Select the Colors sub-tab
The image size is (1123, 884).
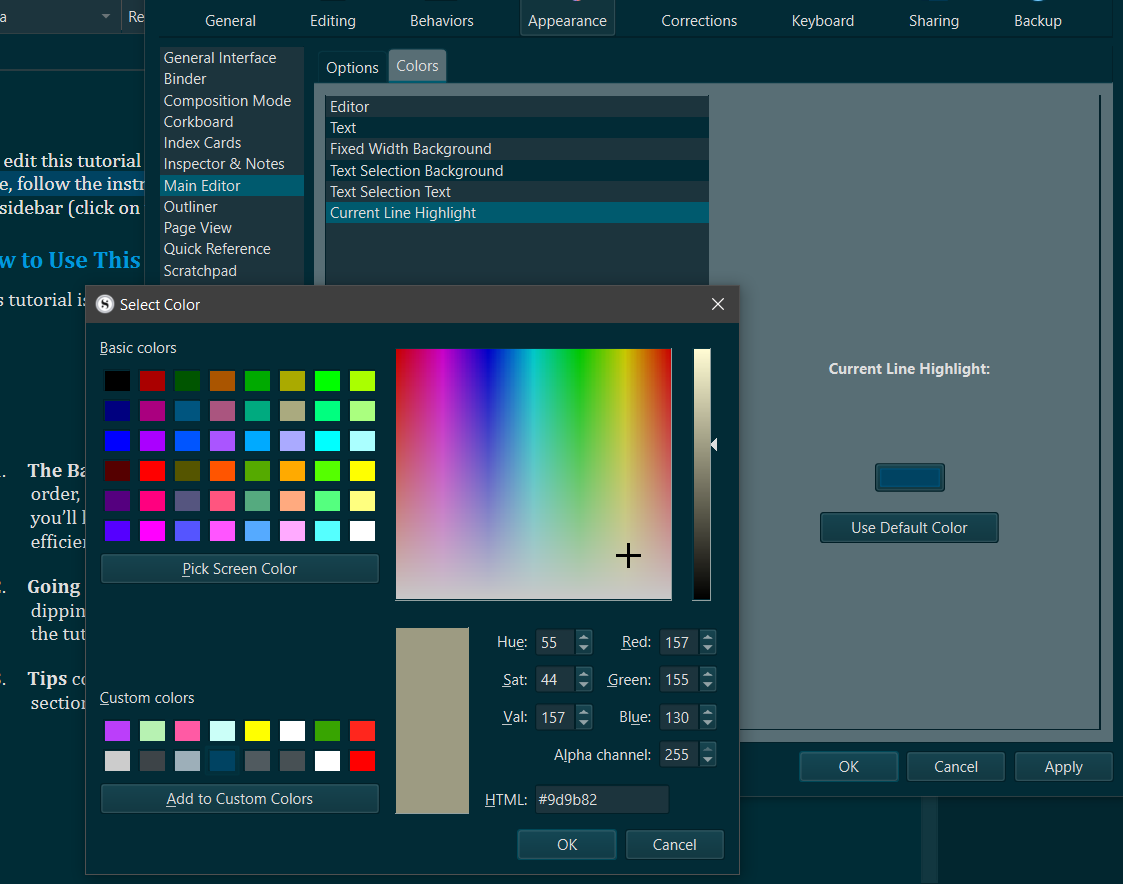coord(417,66)
